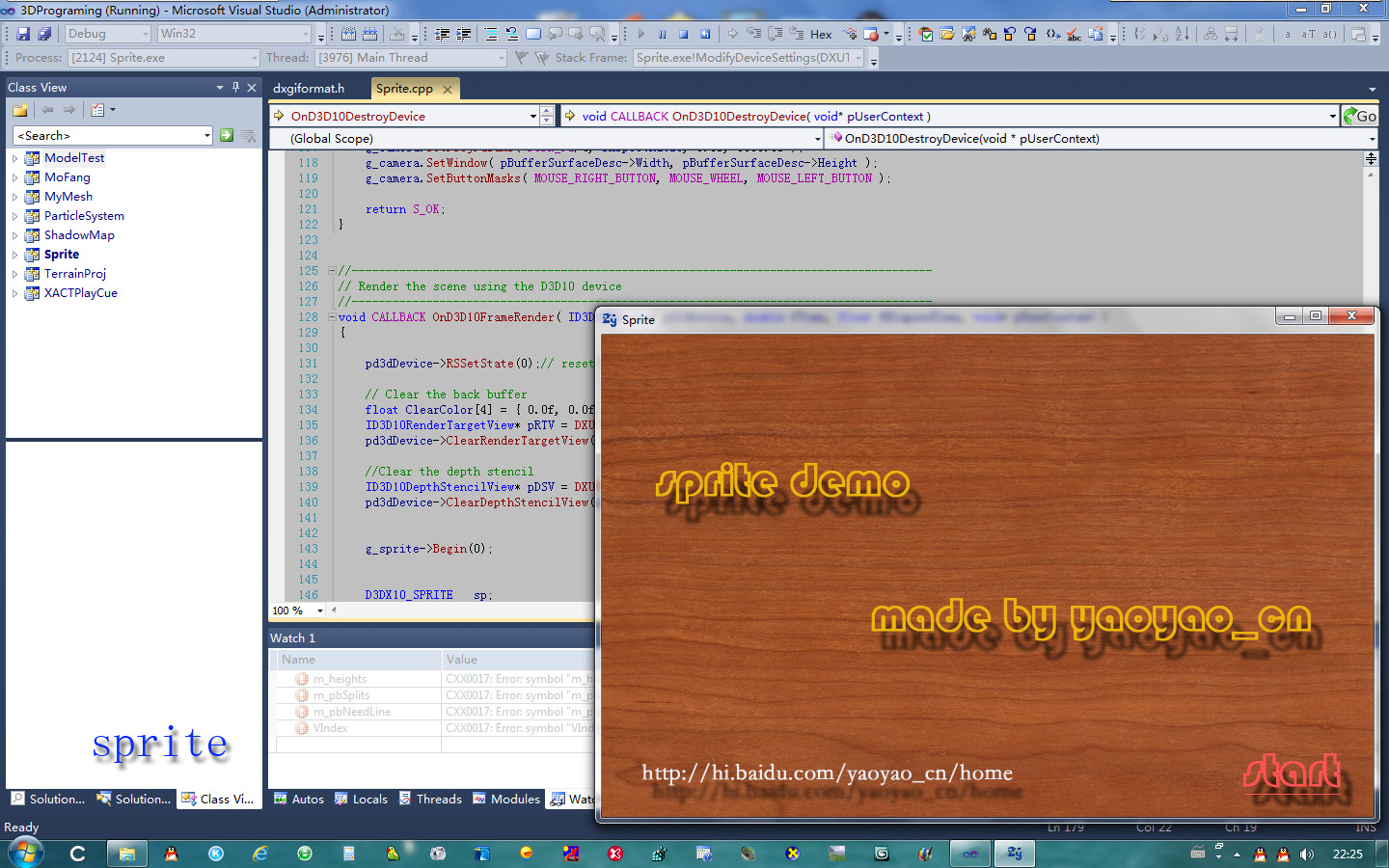Screen dimensions: 1389x868
Task: Expand the ParticleSystem tree node
Action: click(14, 216)
